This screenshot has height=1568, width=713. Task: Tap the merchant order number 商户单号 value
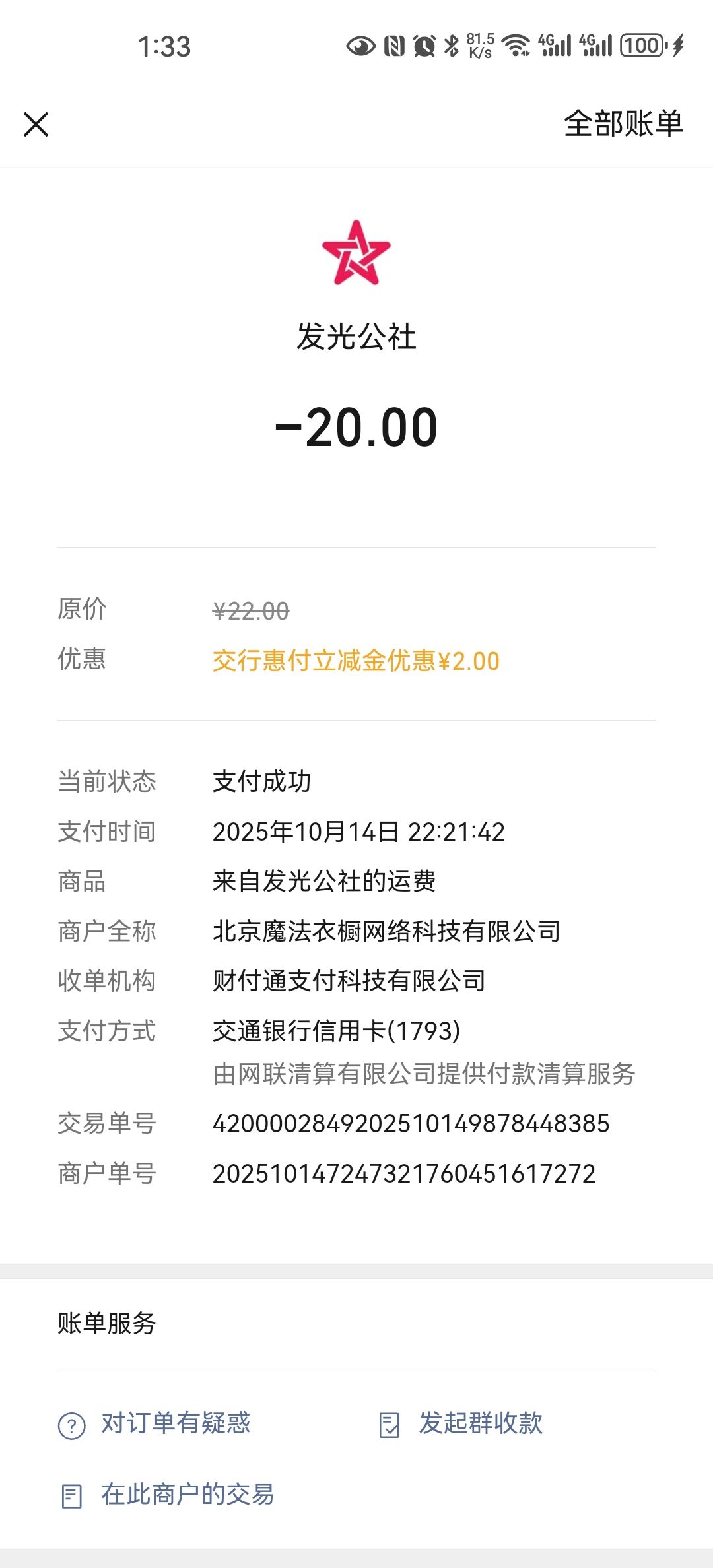[404, 1174]
